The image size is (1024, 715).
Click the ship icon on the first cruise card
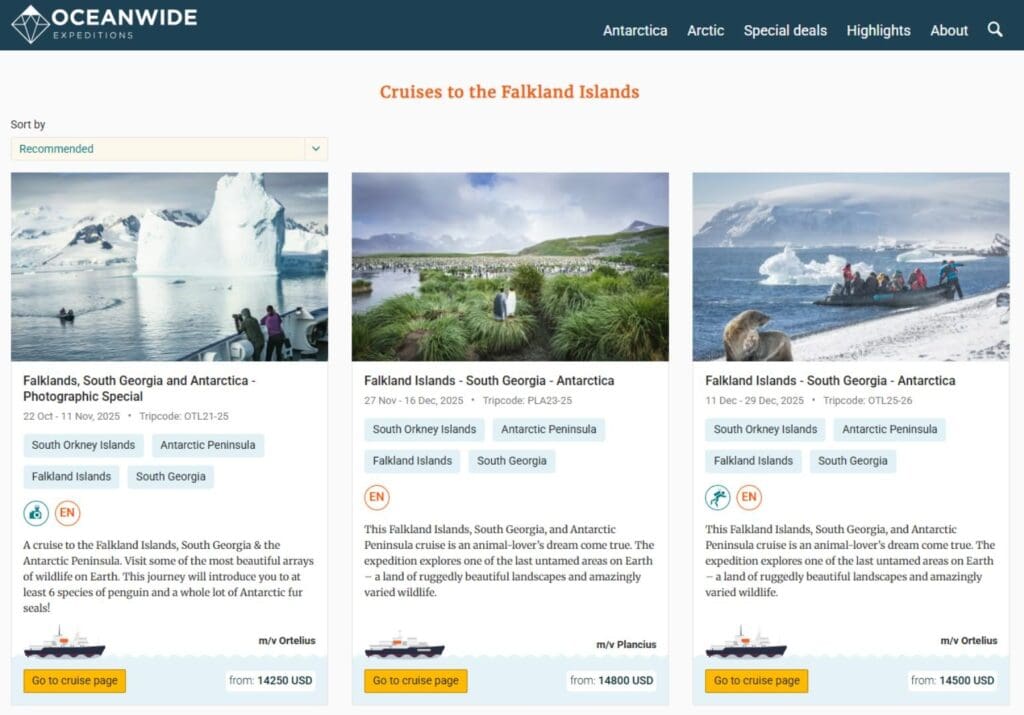tap(64, 643)
